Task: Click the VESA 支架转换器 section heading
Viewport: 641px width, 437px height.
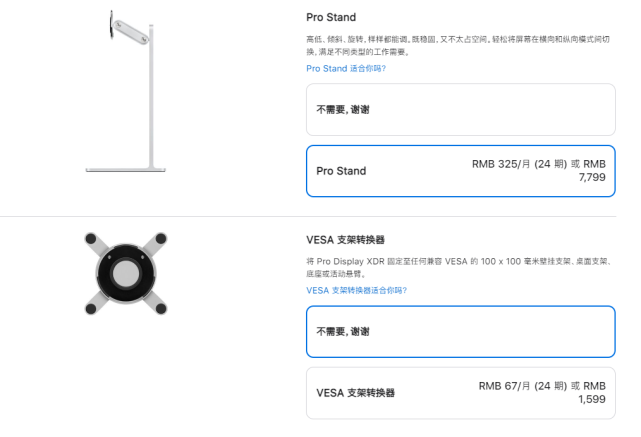Action: (x=345, y=240)
